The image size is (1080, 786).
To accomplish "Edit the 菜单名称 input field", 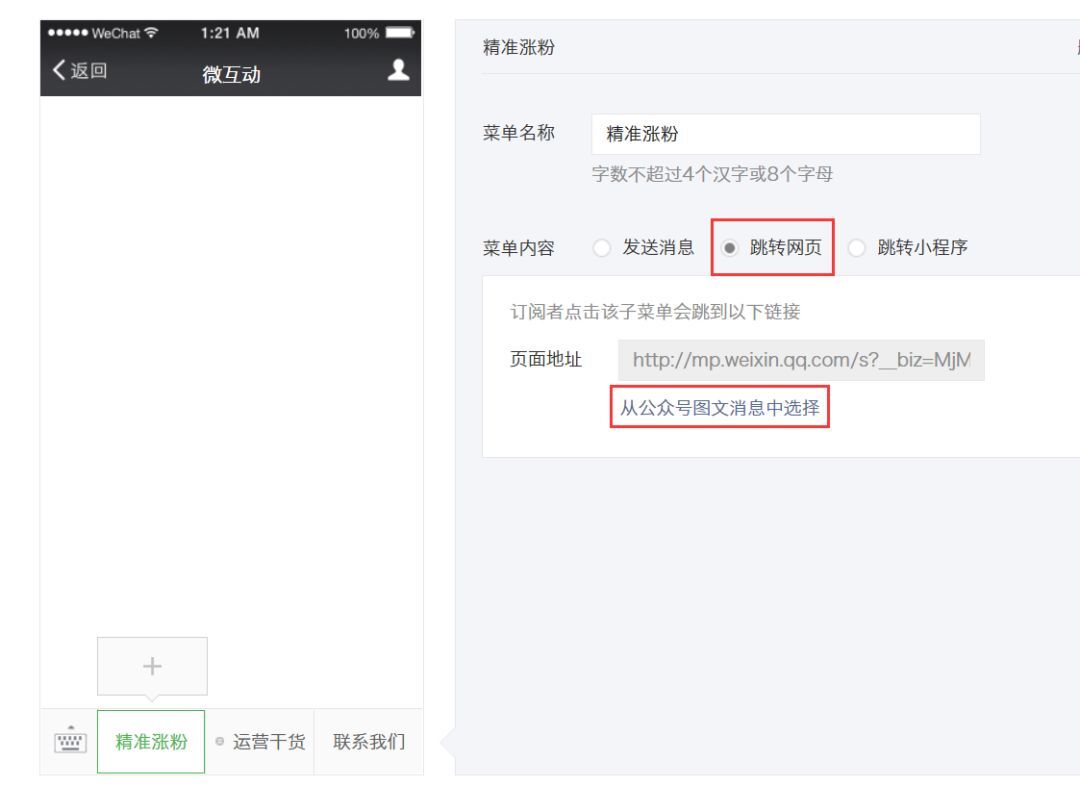I will pyautogui.click(x=786, y=134).
